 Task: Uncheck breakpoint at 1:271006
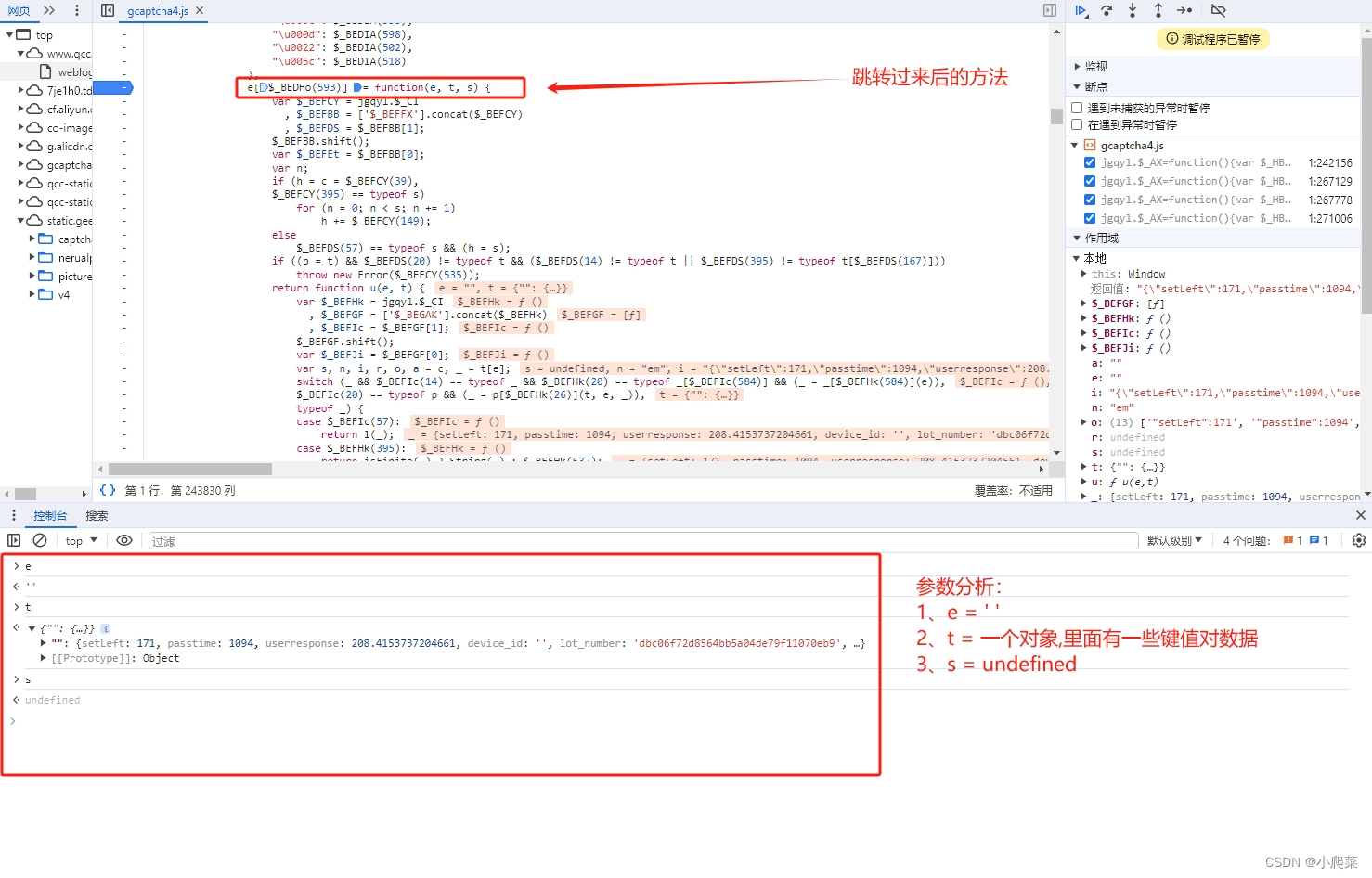coord(1090,218)
